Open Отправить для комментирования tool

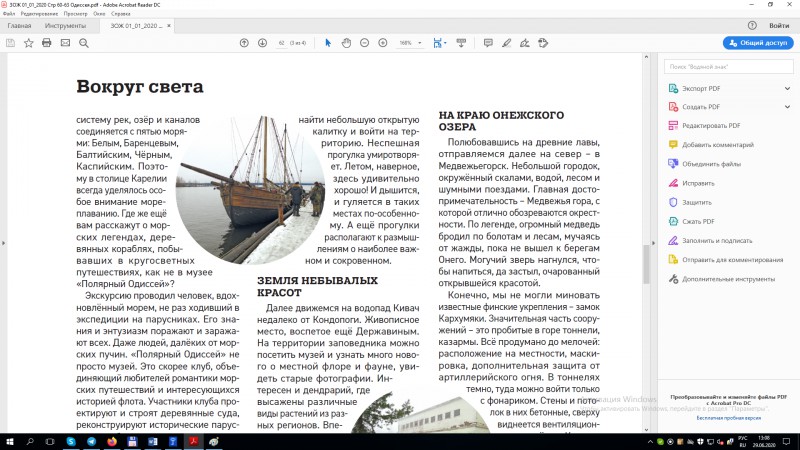[726, 260]
